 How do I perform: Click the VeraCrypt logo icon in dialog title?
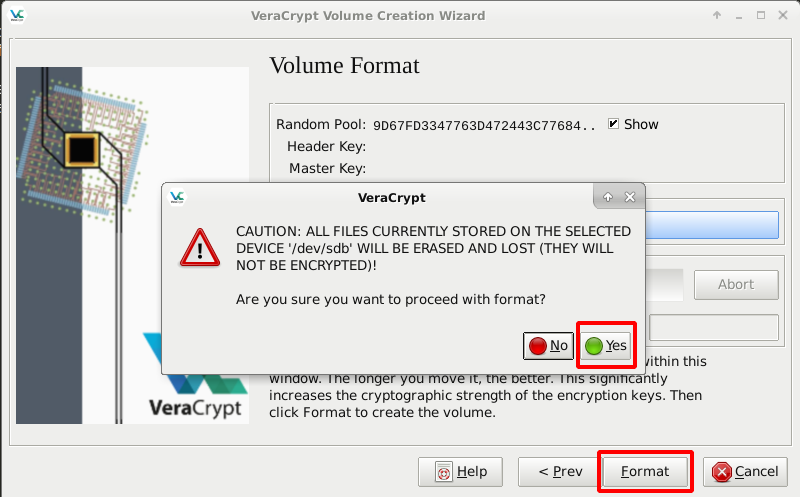point(177,197)
